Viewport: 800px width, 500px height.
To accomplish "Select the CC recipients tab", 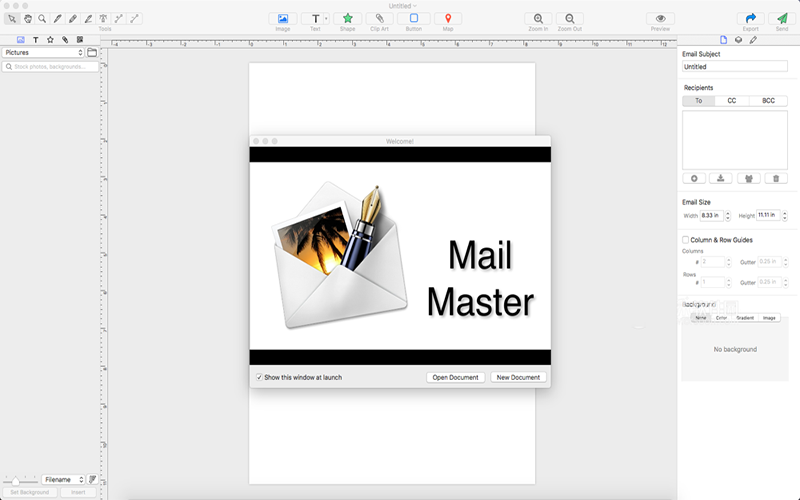I will click(x=732, y=101).
